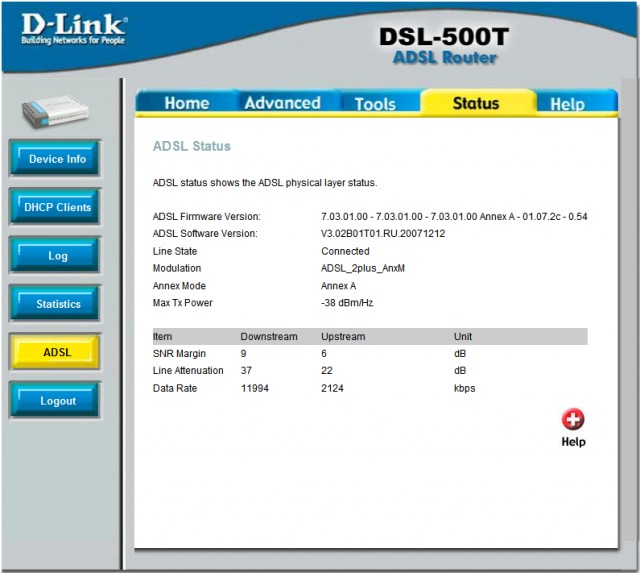Click upstream SNR margin value 6
Screen dimensions: 640x573
[x=324, y=353]
